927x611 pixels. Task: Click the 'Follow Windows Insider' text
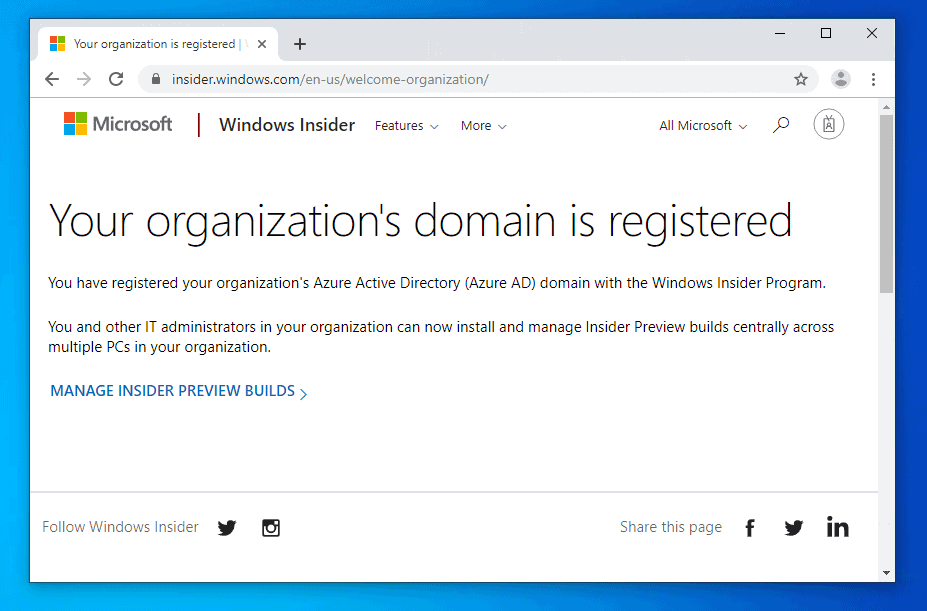(120, 527)
